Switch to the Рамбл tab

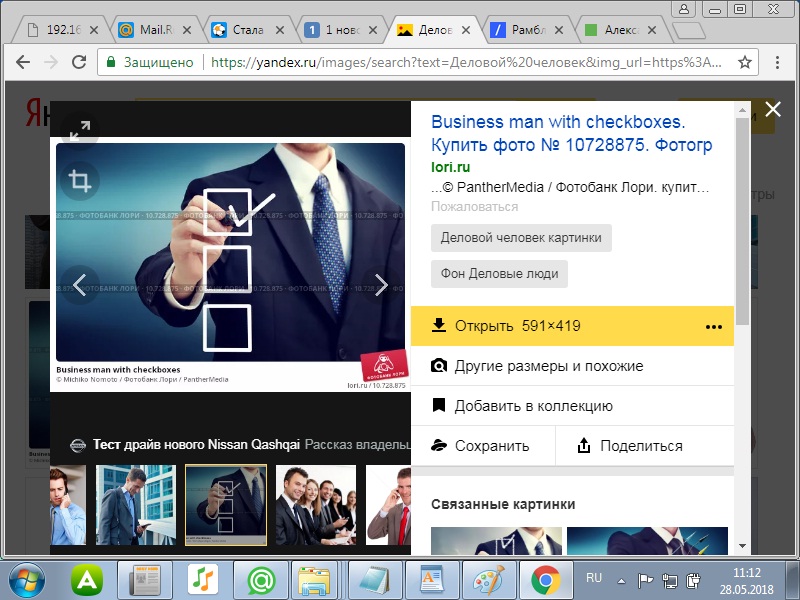coord(524,30)
